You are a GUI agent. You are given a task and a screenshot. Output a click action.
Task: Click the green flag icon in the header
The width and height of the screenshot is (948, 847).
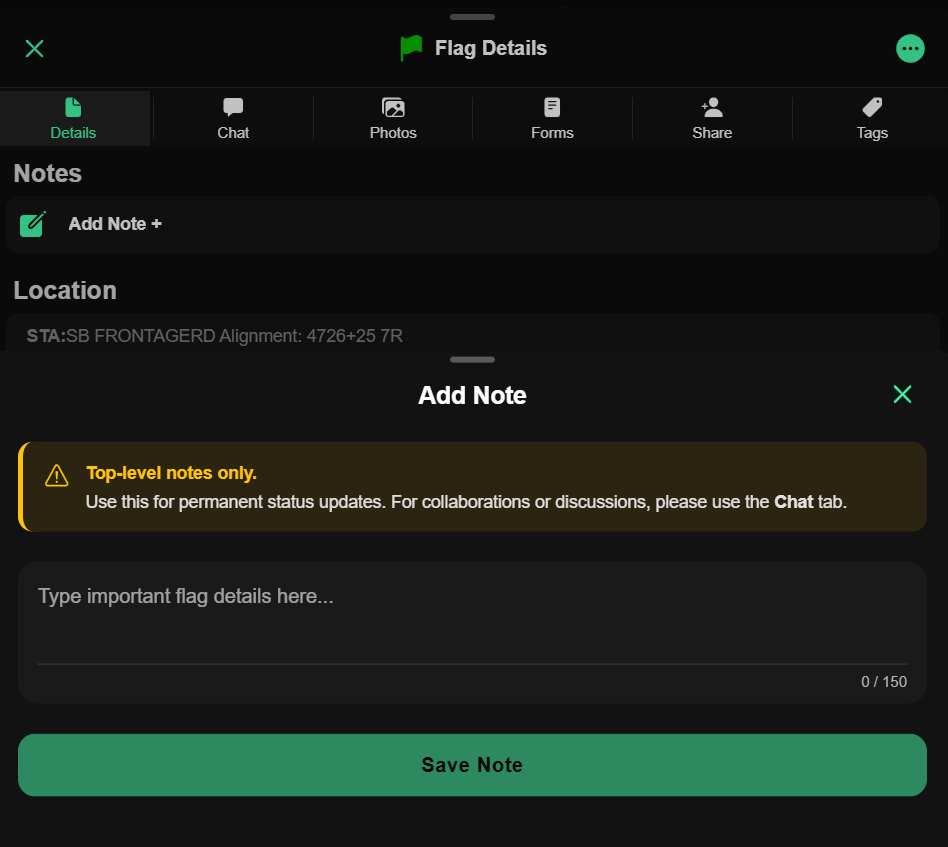[x=411, y=48]
